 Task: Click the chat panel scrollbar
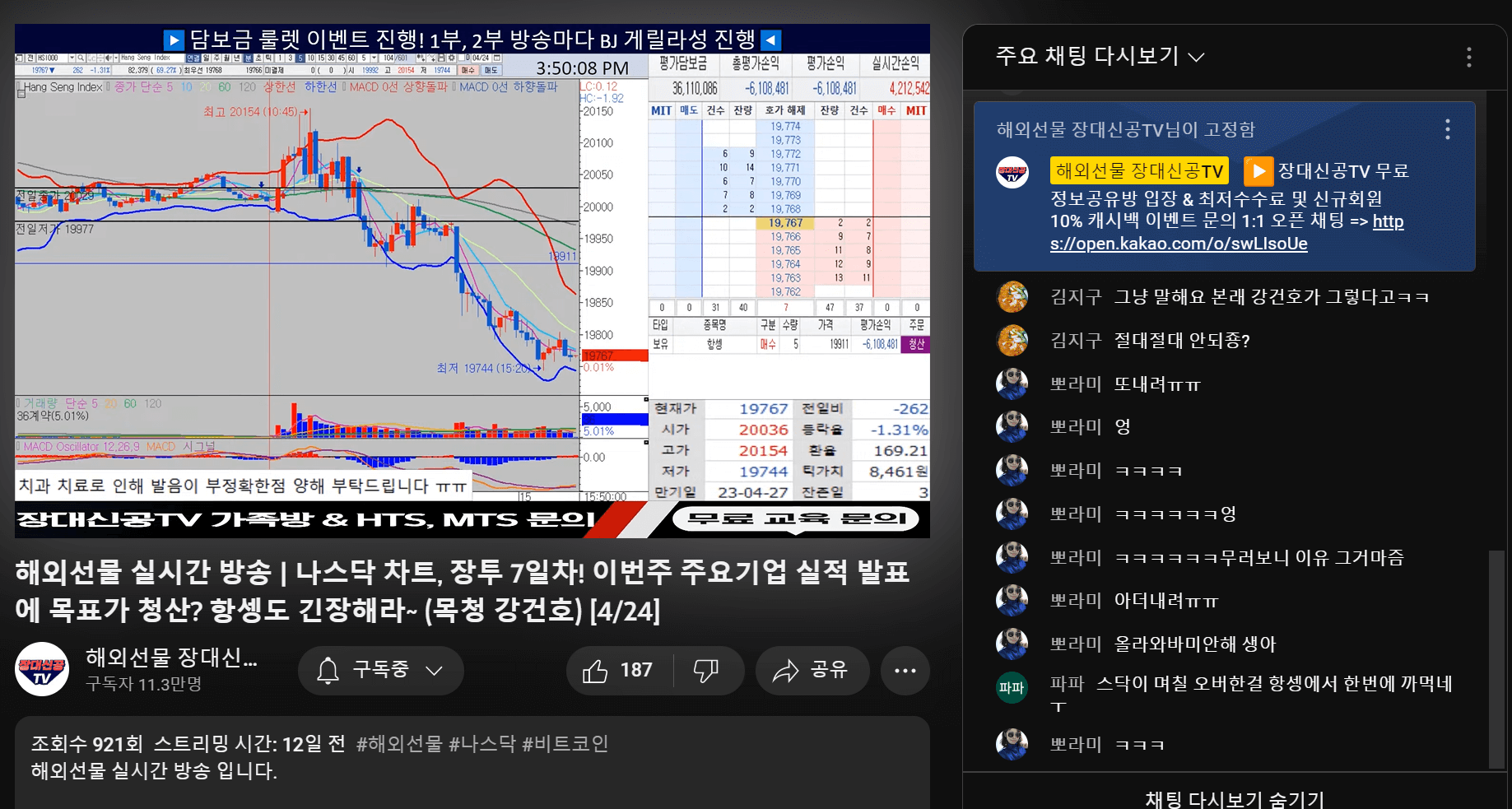click(x=1496, y=658)
